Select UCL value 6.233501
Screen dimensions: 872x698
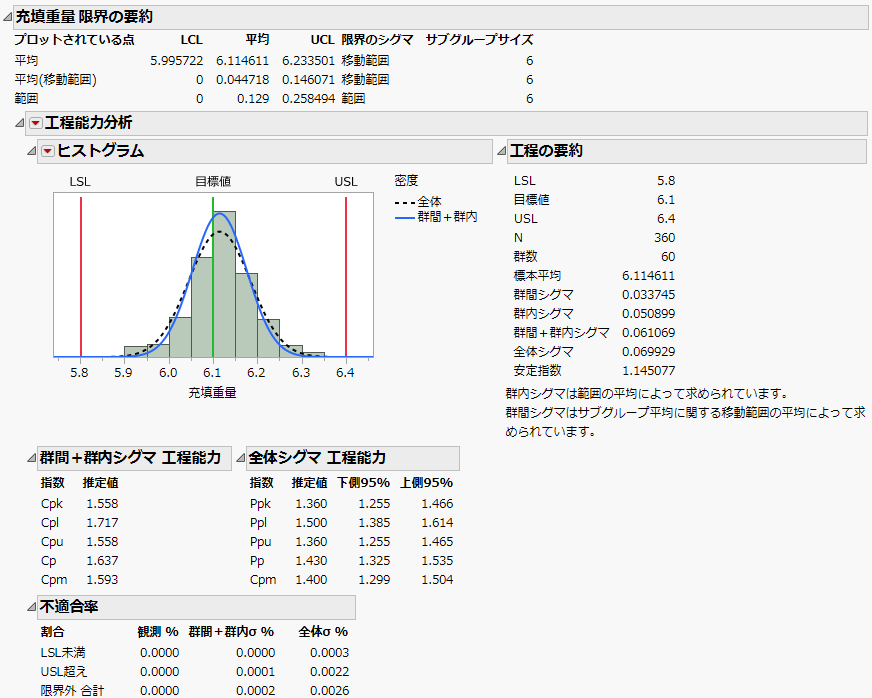(x=309, y=61)
